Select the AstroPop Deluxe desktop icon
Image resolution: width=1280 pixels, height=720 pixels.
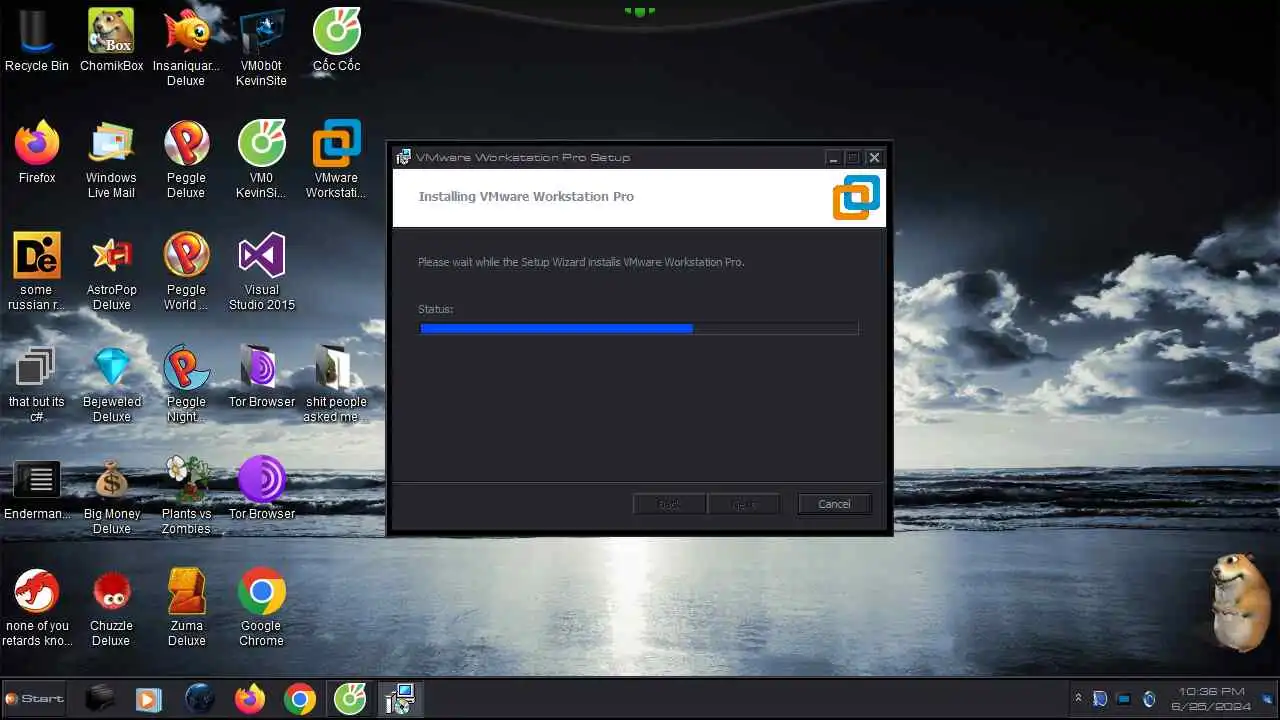[112, 272]
